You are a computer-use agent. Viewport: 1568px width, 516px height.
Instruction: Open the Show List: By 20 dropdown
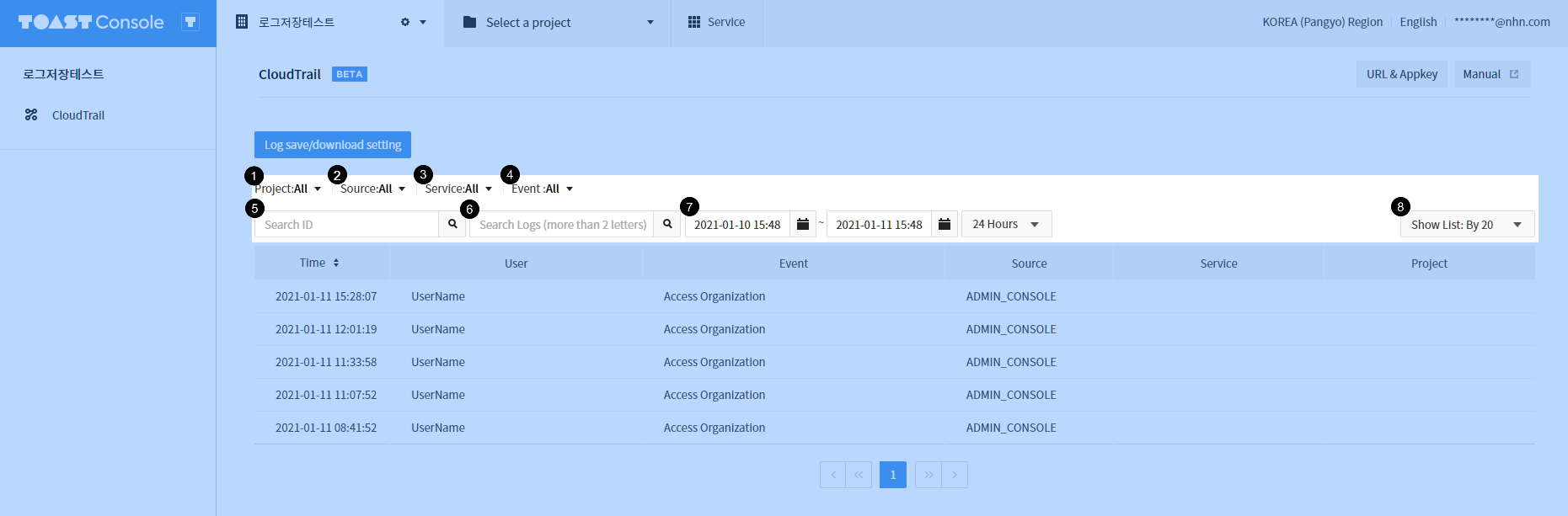pyautogui.click(x=1468, y=224)
